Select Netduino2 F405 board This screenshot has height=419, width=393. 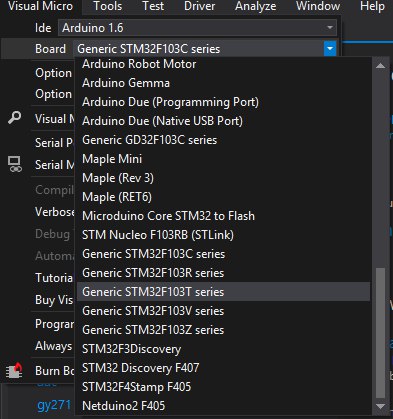[223, 406]
